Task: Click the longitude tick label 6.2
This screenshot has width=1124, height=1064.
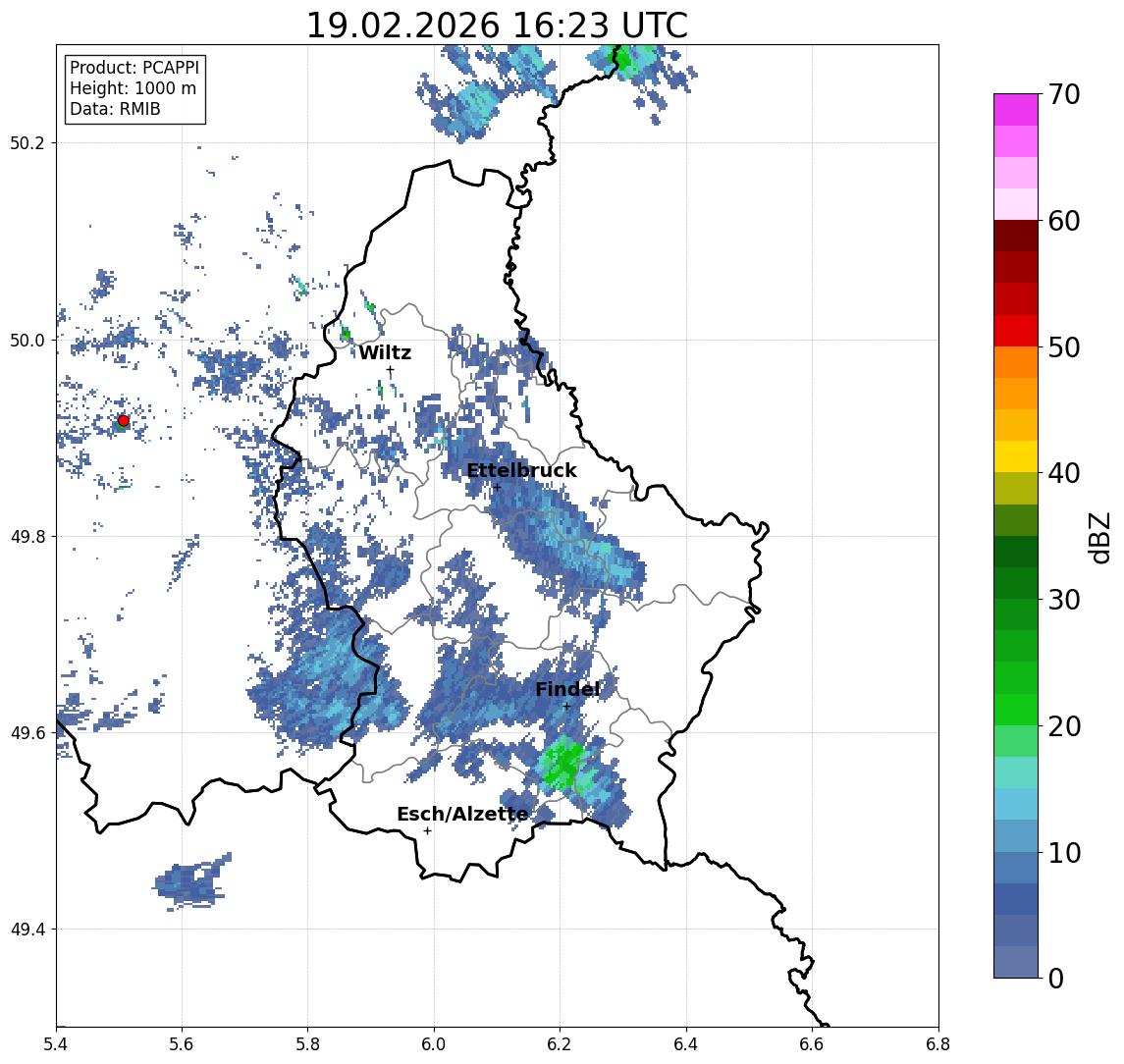Action: [x=560, y=1044]
